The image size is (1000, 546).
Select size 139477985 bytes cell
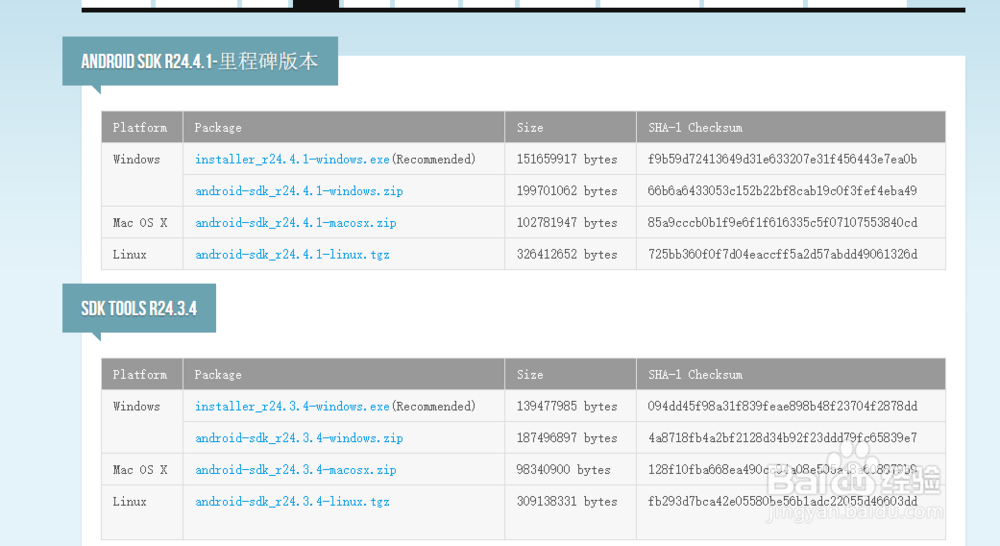click(570, 406)
